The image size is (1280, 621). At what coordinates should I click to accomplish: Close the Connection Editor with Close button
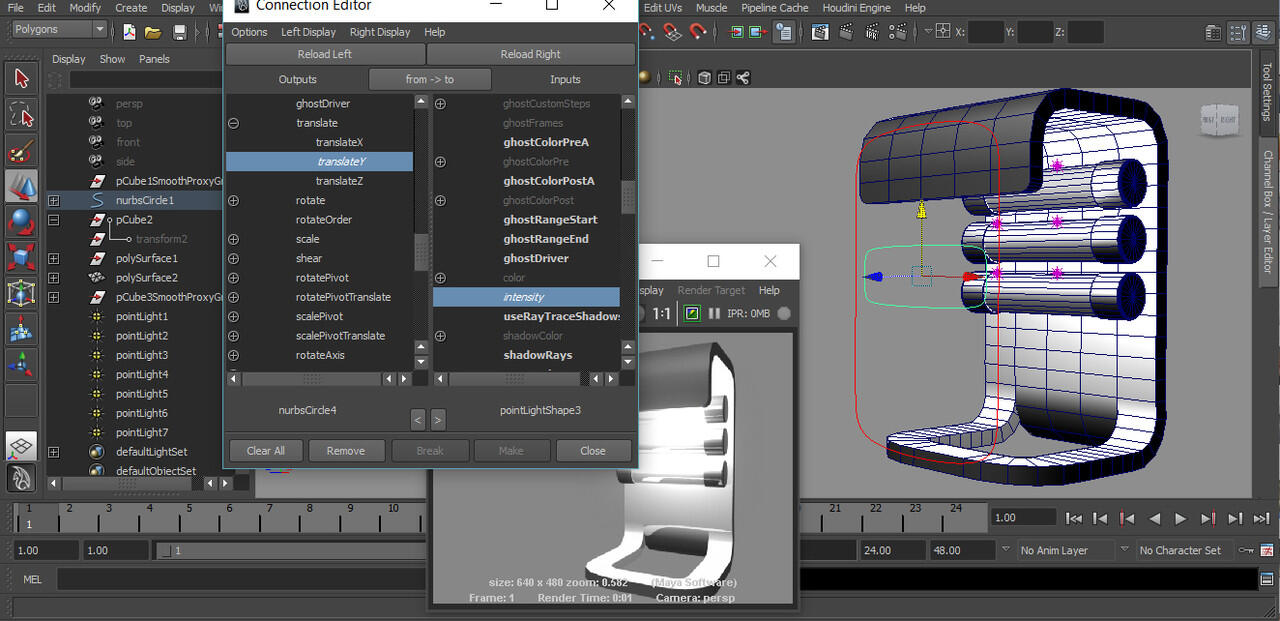[x=593, y=451]
